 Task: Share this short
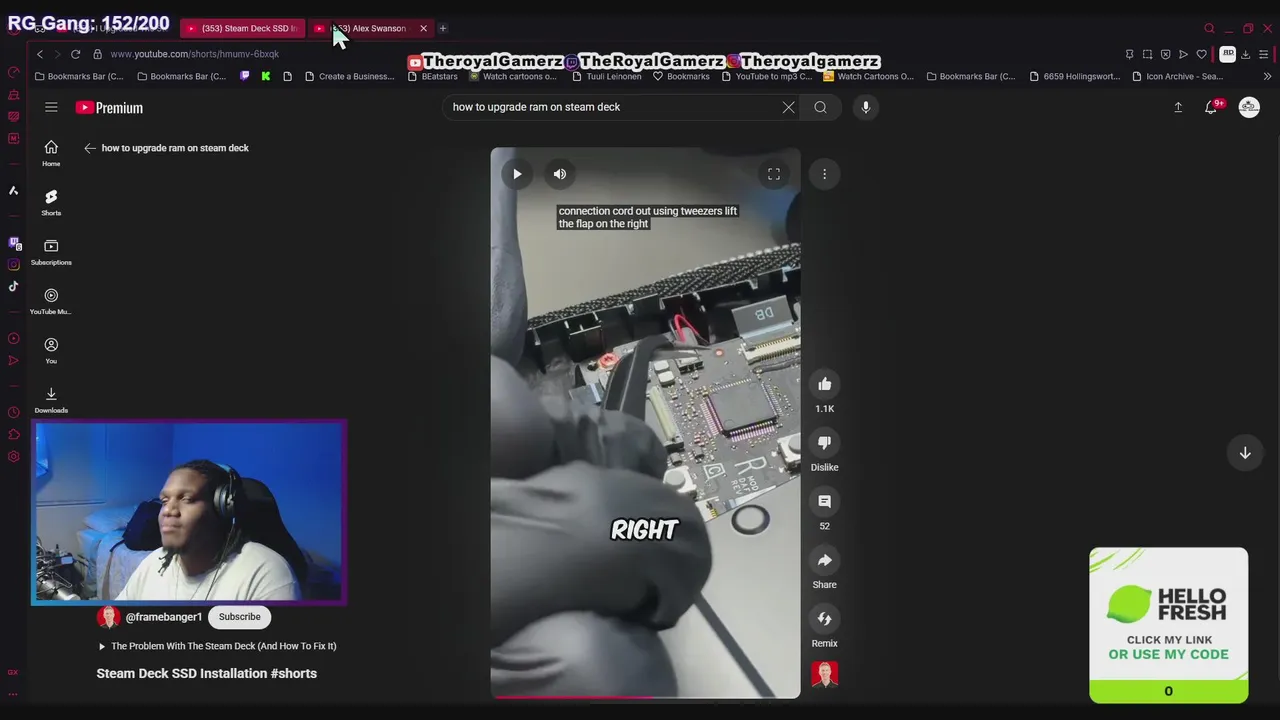824,560
